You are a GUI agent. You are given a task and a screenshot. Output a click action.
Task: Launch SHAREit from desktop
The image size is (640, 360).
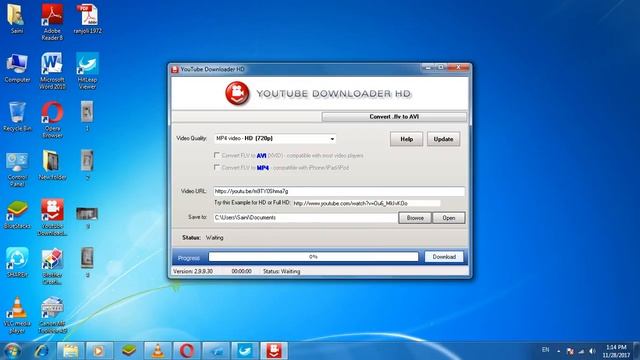17,262
